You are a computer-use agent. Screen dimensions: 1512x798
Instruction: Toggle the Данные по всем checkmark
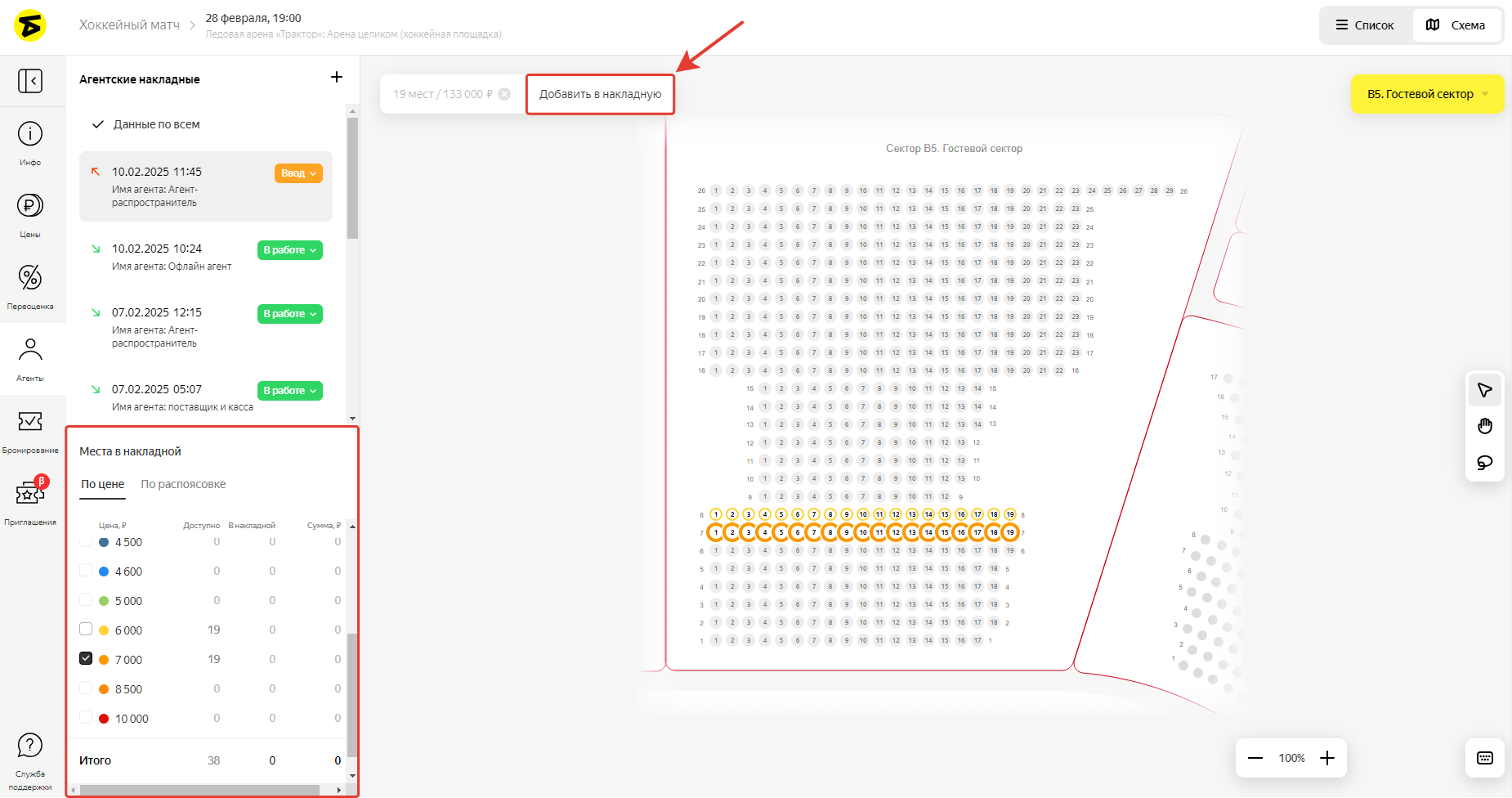click(x=98, y=124)
